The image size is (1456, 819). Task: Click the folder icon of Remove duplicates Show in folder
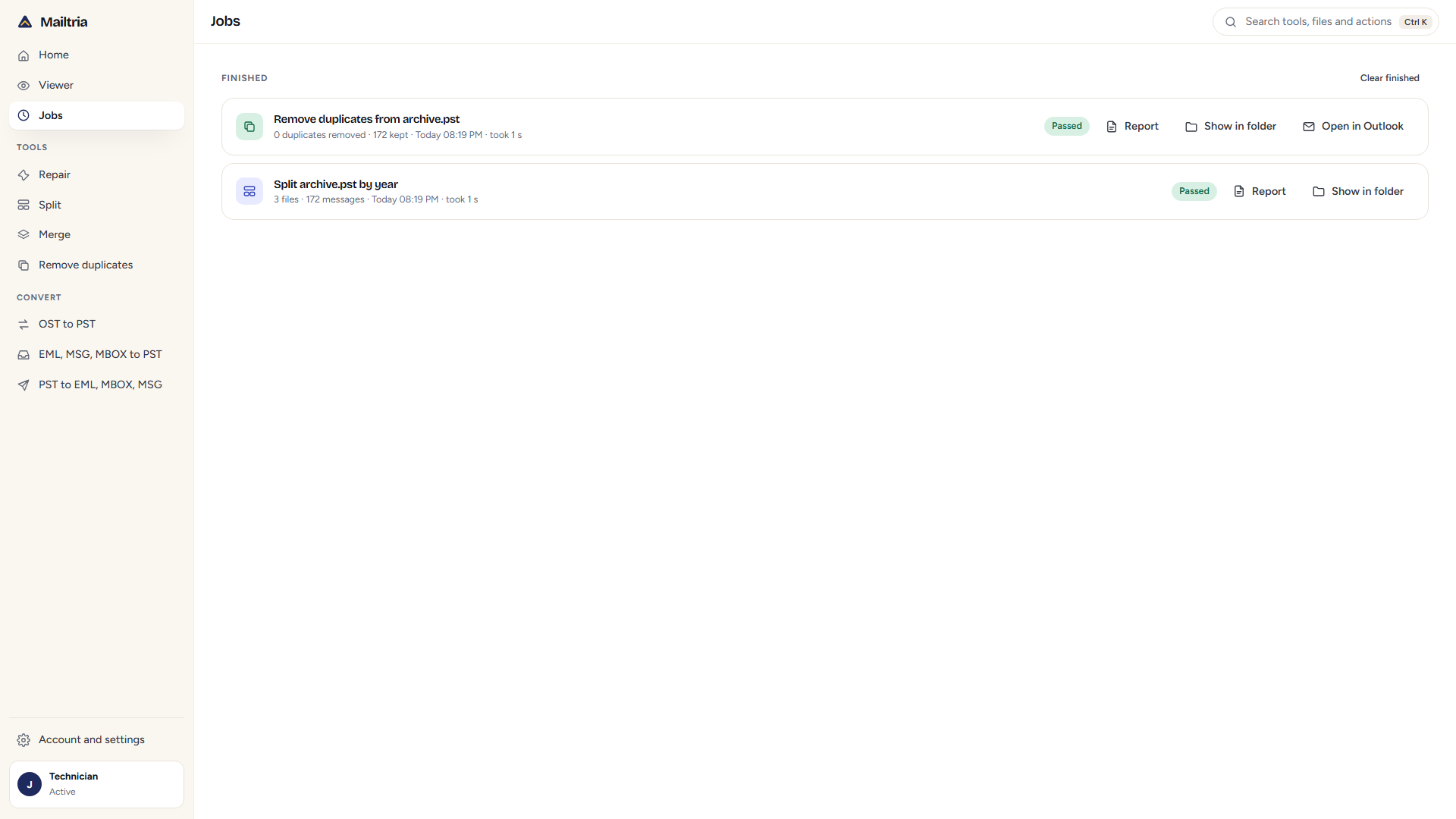pos(1191,127)
